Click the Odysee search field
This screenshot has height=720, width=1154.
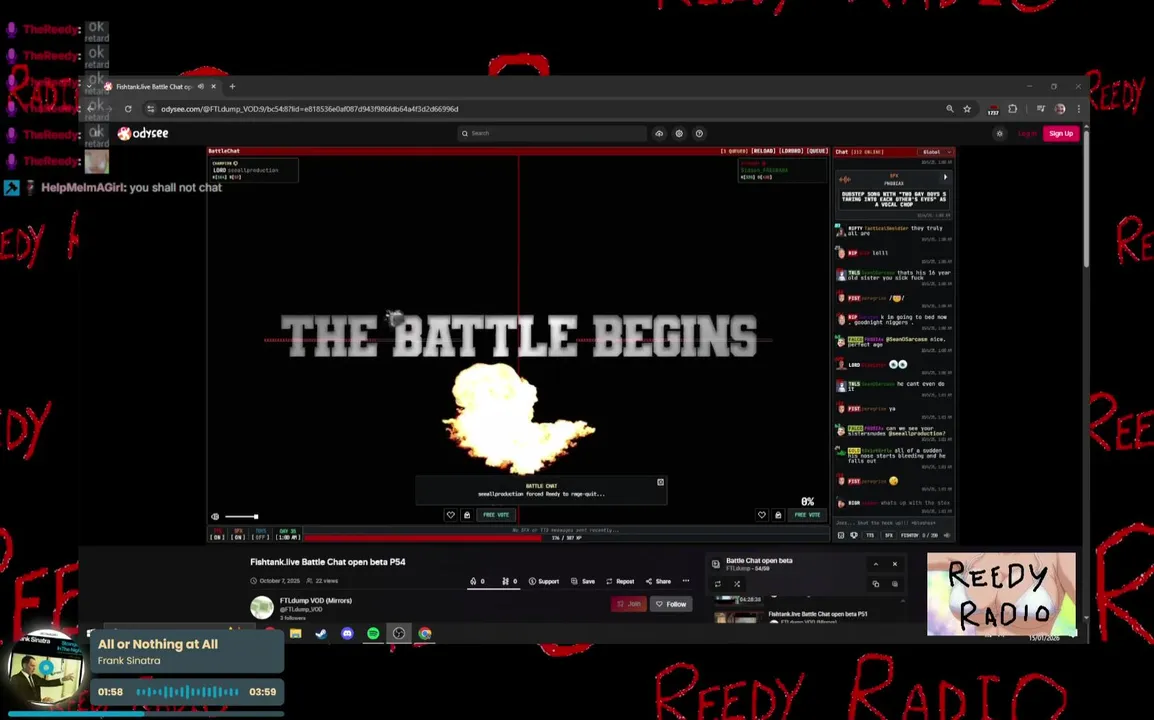[x=552, y=133]
